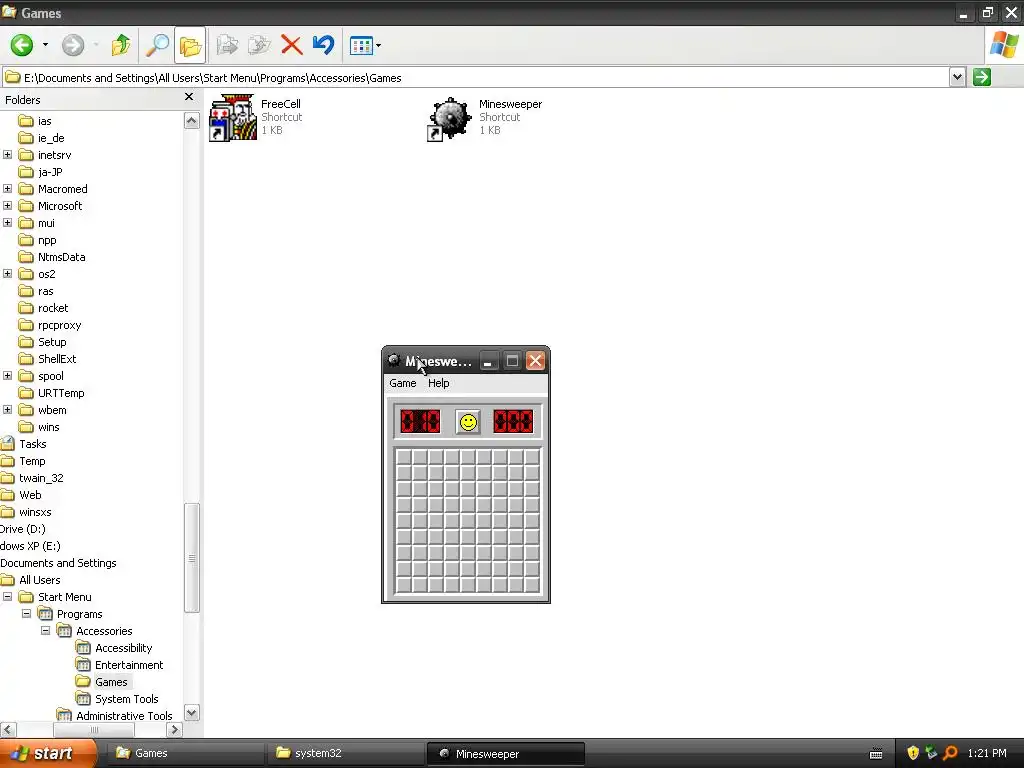This screenshot has height=768, width=1024.
Task: Collapse the Accessories tree node
Action: point(45,631)
